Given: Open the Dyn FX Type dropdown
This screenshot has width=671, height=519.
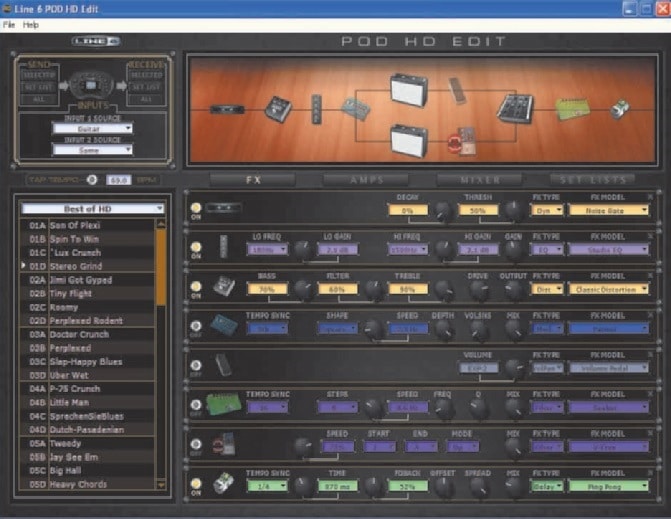Looking at the screenshot, I should pos(547,210).
